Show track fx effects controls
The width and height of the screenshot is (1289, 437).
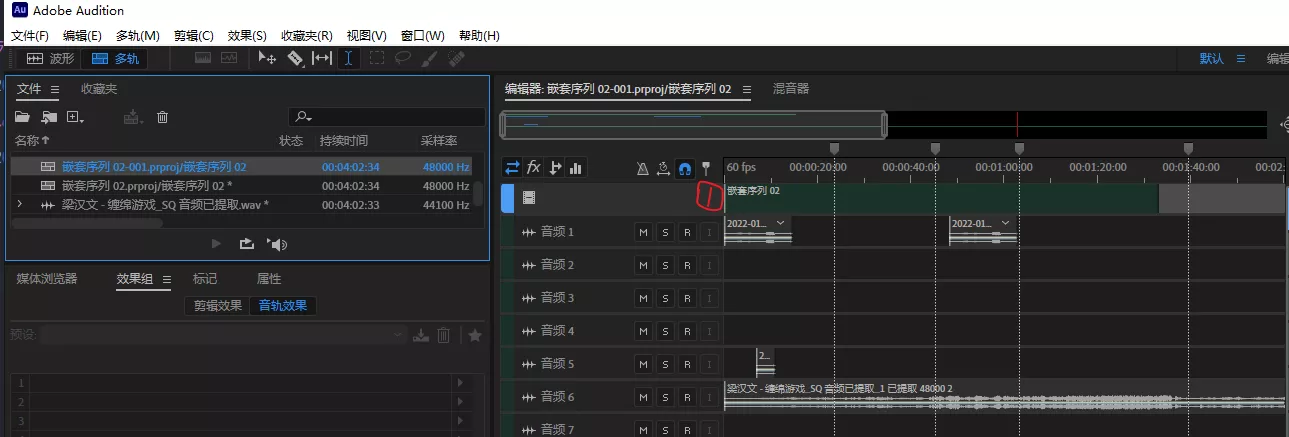(x=534, y=168)
